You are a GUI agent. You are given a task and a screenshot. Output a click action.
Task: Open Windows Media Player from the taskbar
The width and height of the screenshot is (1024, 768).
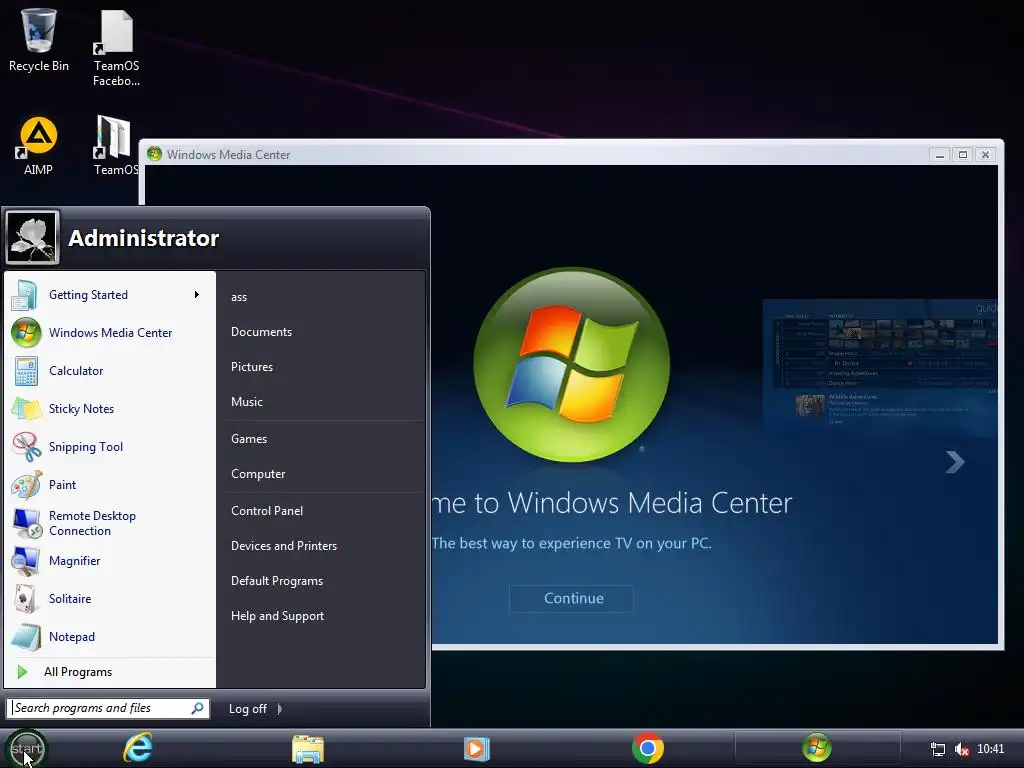click(477, 749)
